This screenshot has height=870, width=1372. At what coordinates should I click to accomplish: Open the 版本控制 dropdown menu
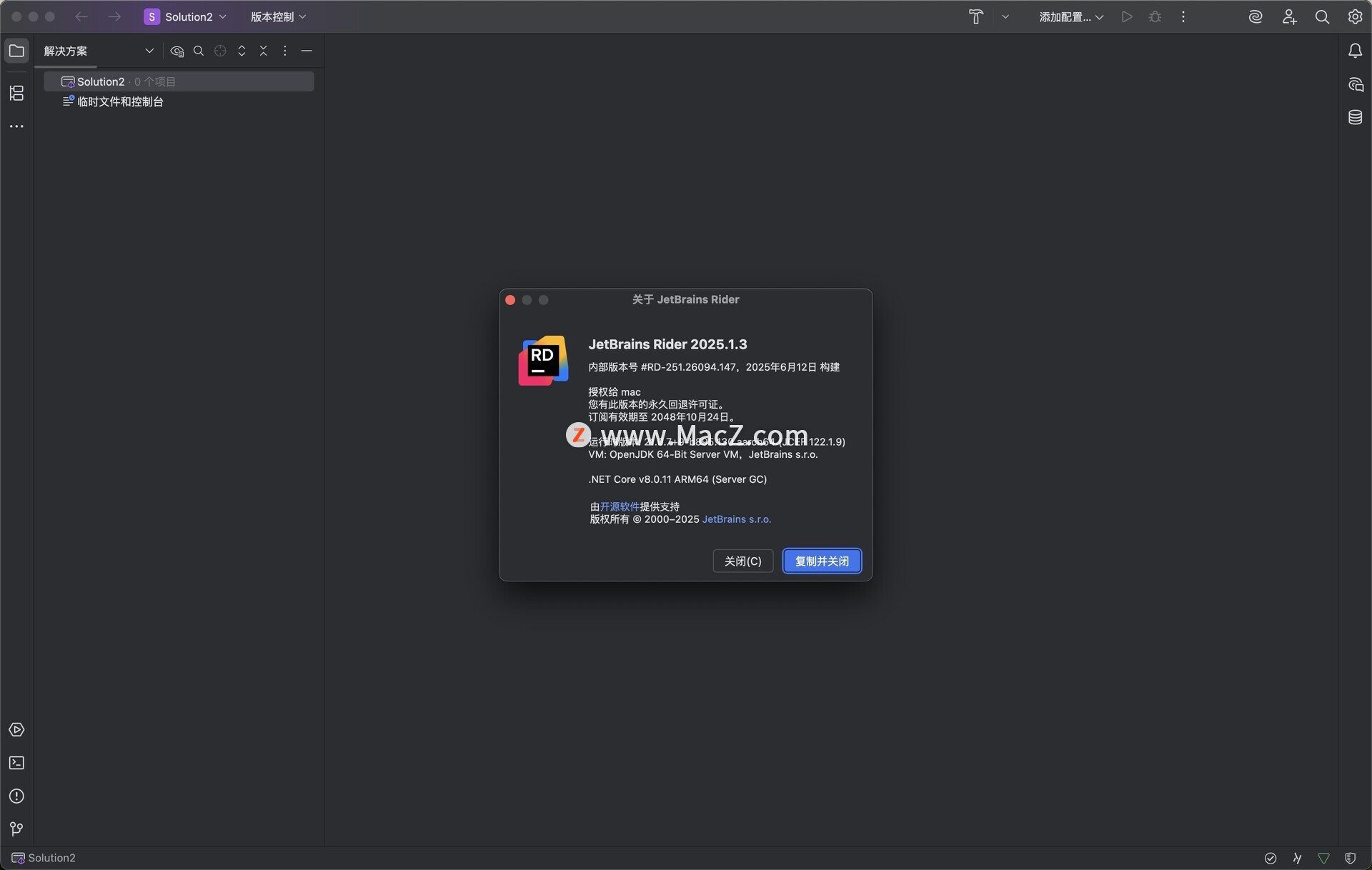278,16
